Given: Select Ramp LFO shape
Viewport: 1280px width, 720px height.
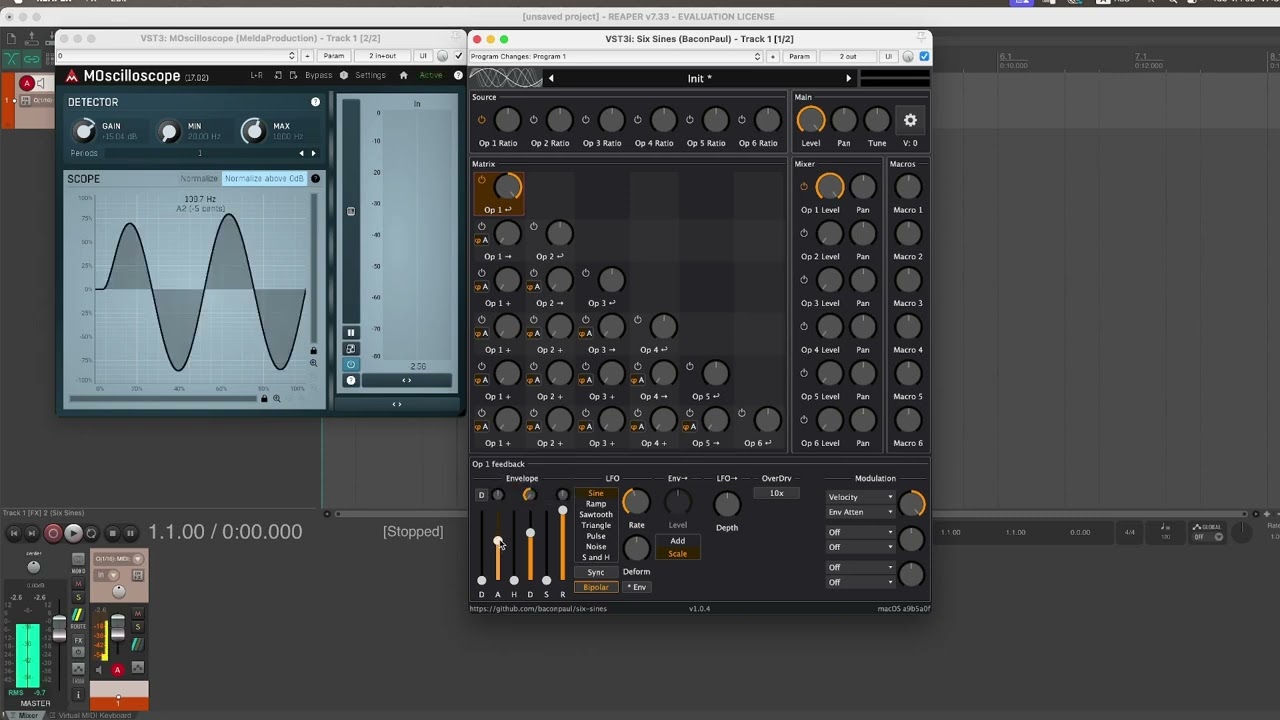Looking at the screenshot, I should pyautogui.click(x=596, y=504).
